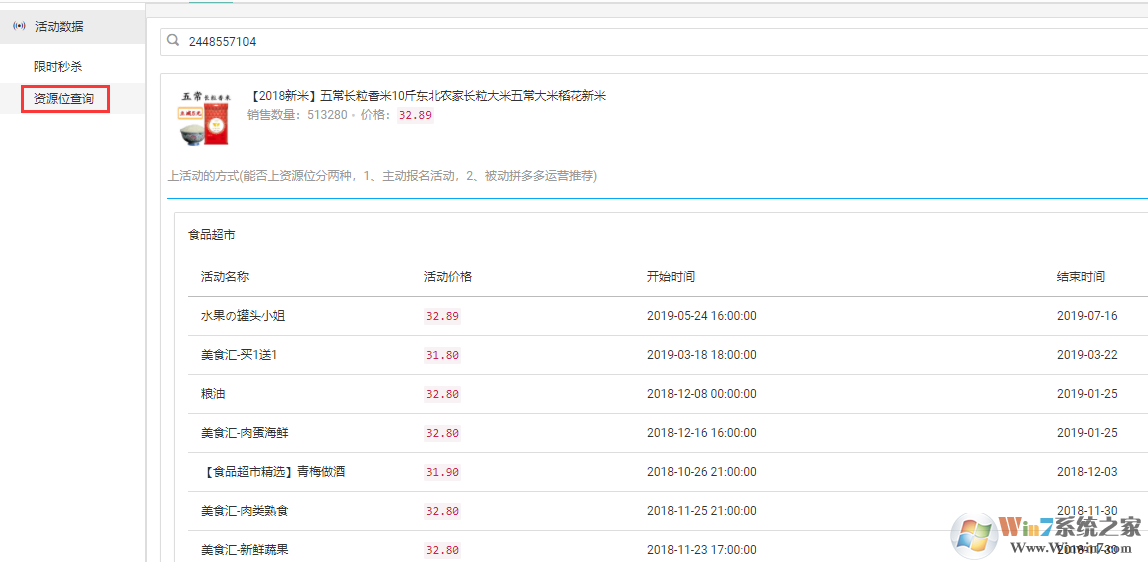Click the broadcast icon beside 活动数据
The image size is (1148, 562).
tap(19, 26)
